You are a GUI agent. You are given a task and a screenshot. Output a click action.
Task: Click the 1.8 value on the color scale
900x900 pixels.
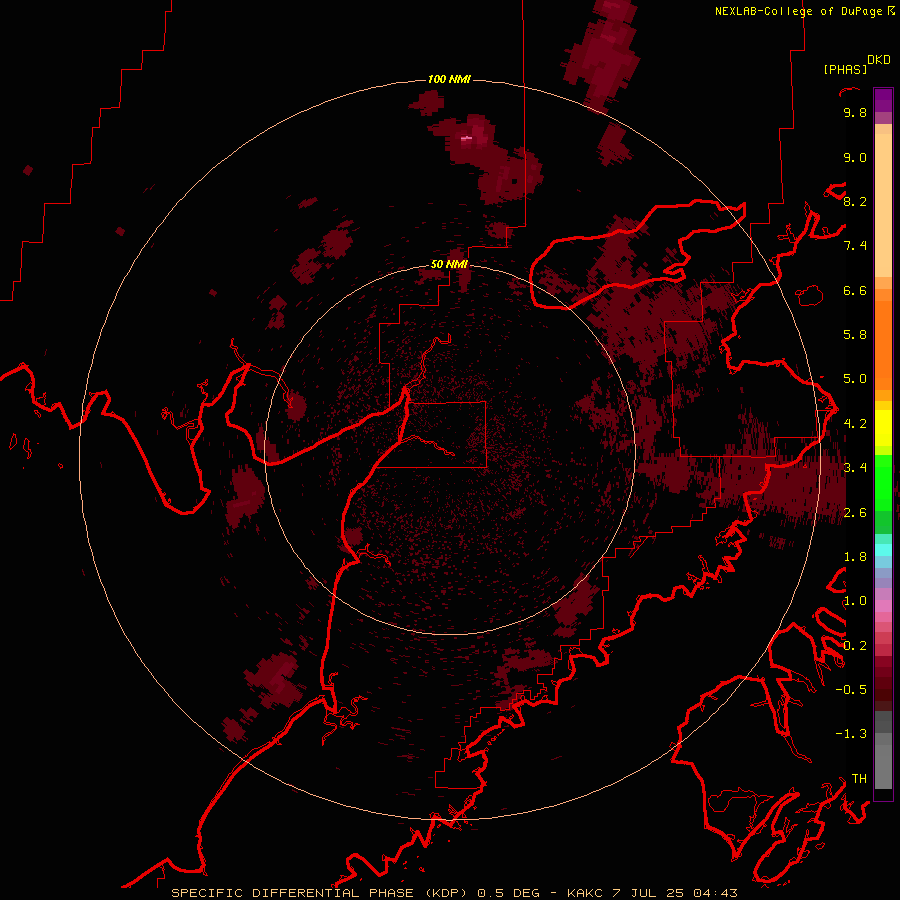click(855, 557)
